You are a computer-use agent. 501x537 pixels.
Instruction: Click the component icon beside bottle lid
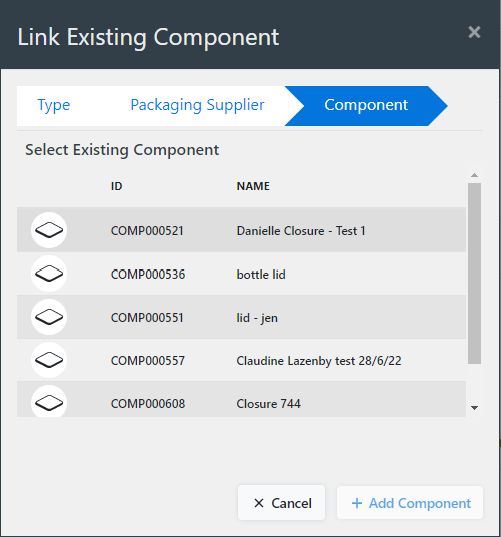[49, 273]
